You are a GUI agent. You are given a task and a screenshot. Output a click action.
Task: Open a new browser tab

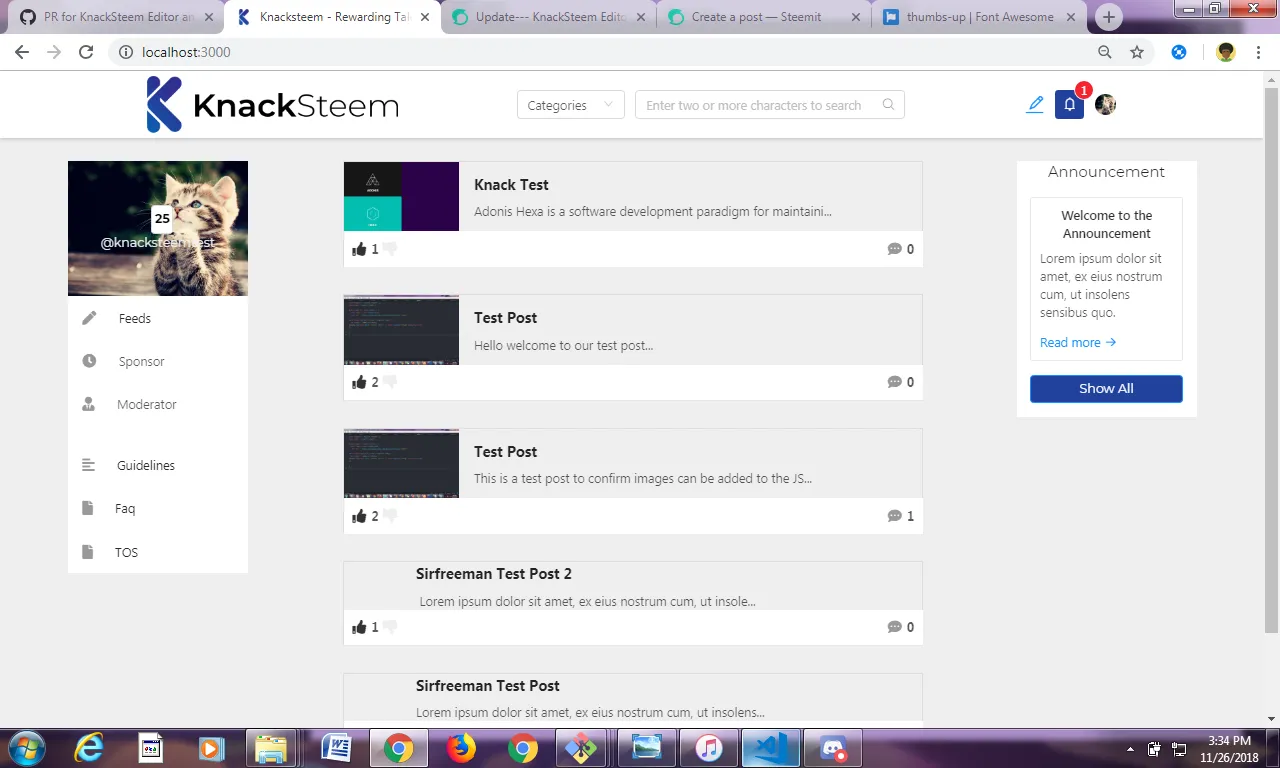click(x=1108, y=17)
